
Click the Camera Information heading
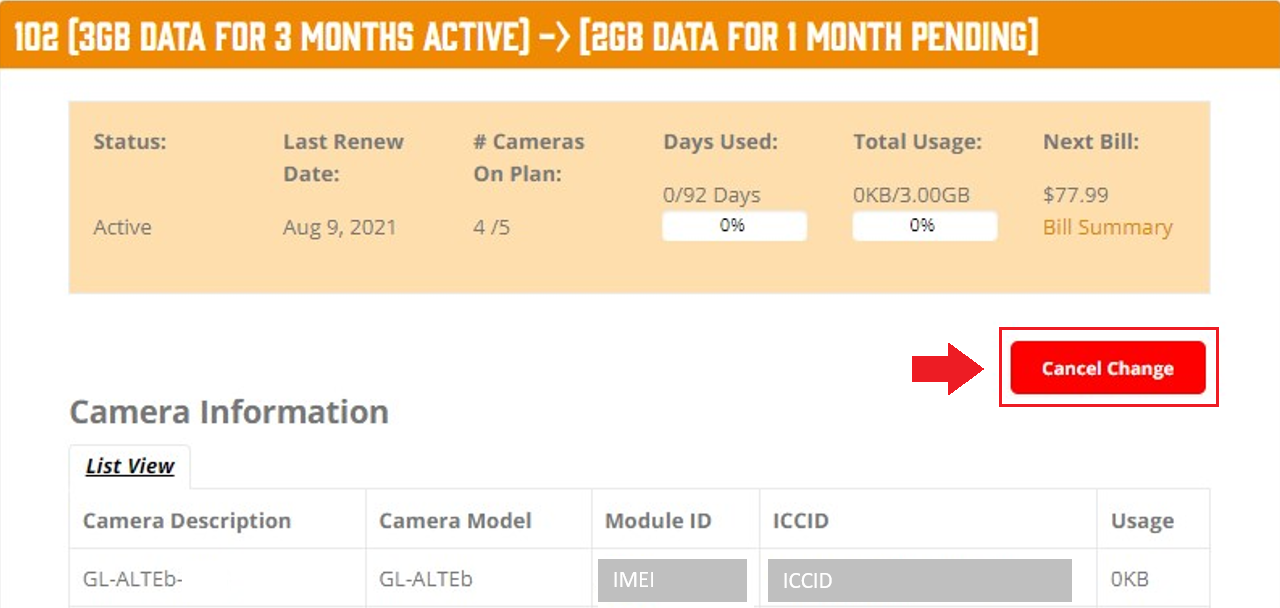[229, 411]
